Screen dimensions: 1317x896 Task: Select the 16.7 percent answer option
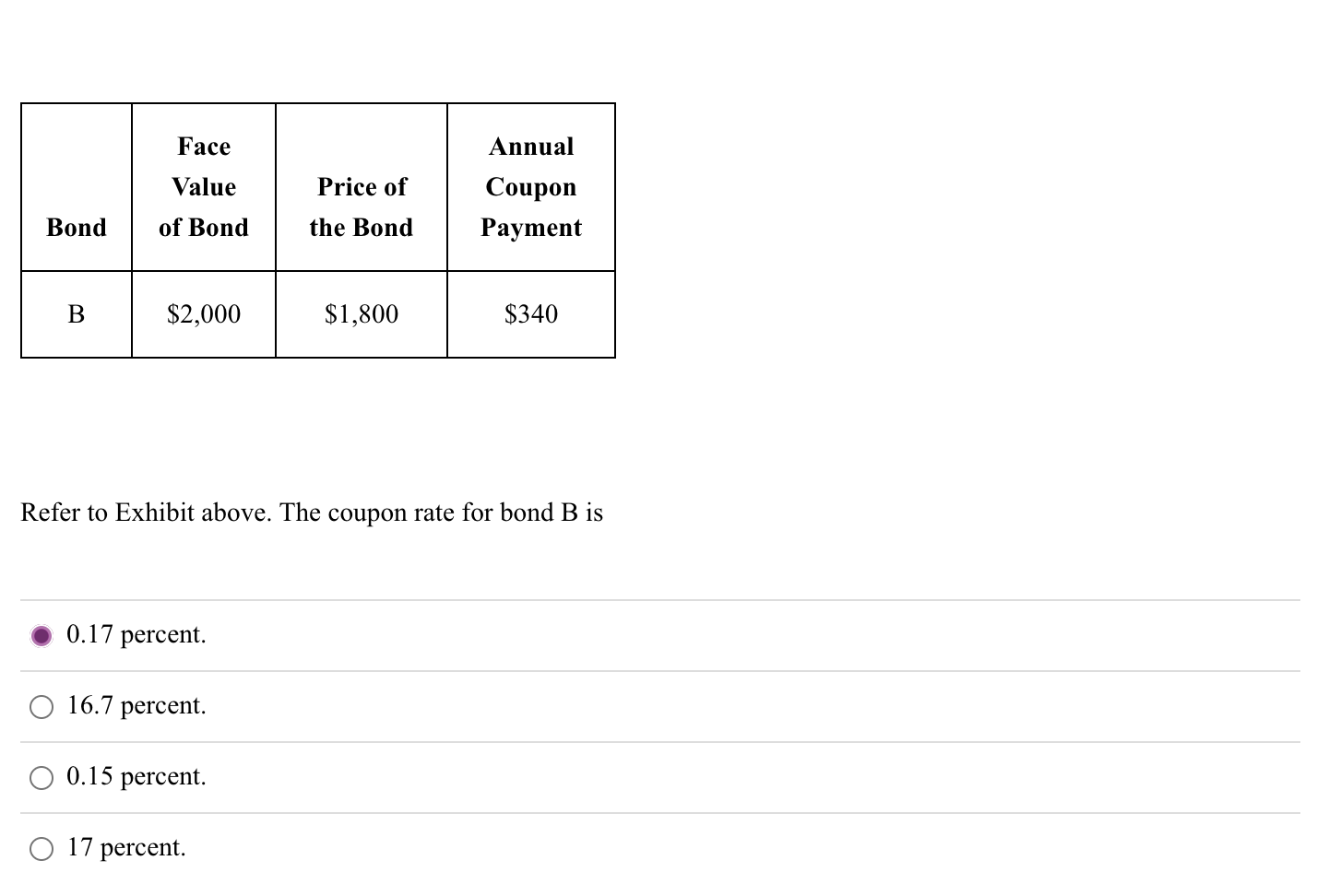point(41,706)
